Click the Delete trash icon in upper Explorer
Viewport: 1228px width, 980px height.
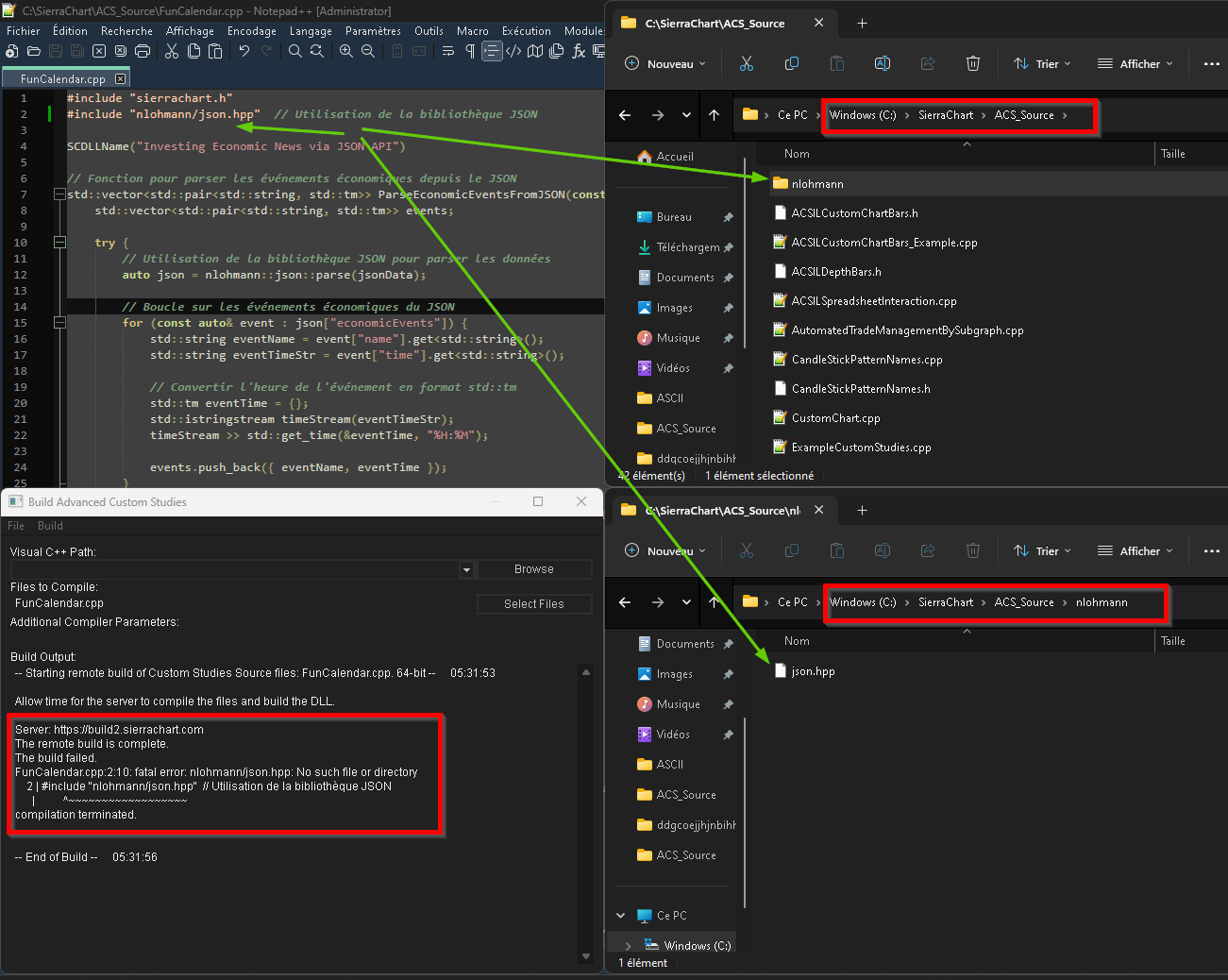[973, 64]
